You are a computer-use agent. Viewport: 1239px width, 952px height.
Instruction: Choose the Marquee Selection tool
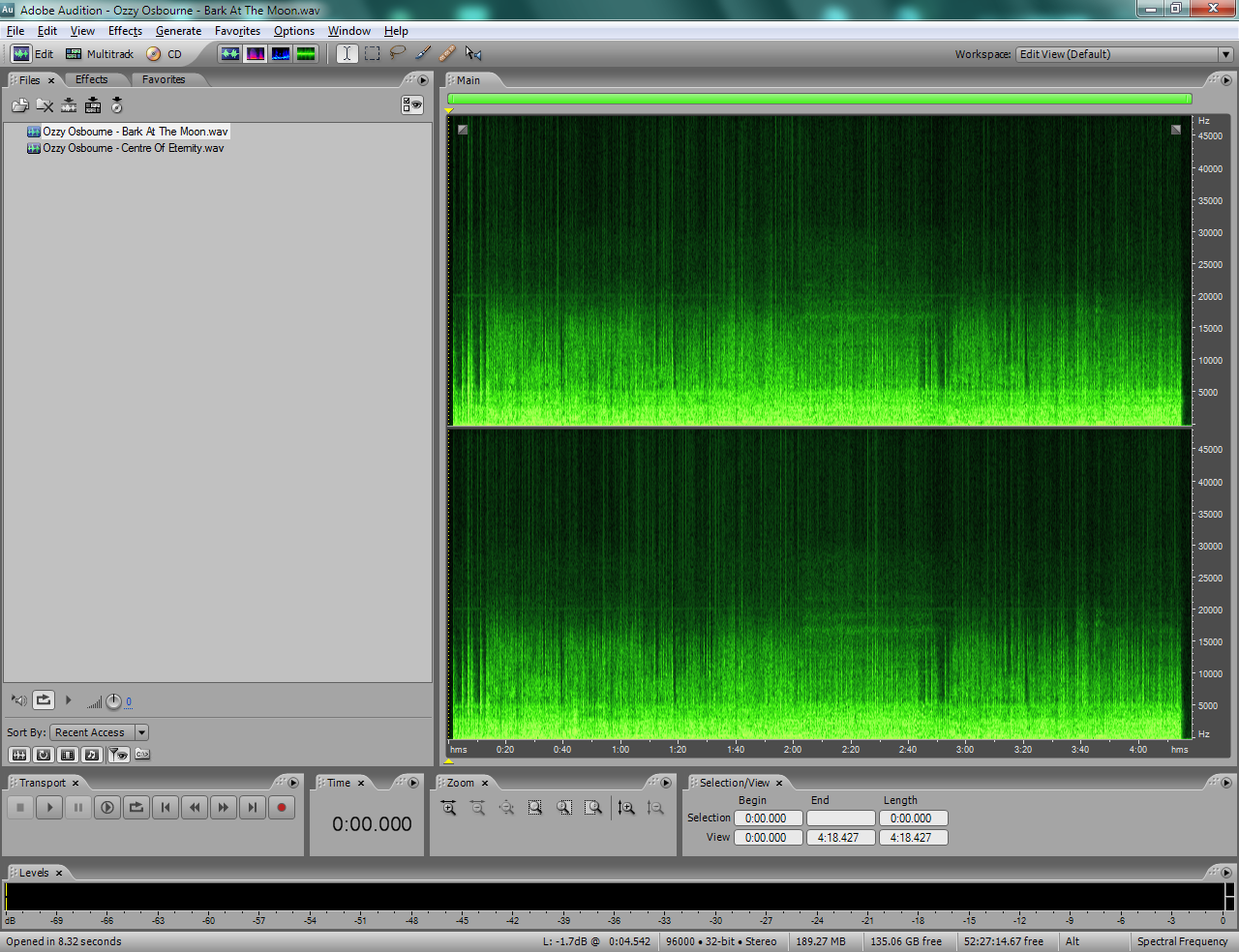pyautogui.click(x=373, y=54)
